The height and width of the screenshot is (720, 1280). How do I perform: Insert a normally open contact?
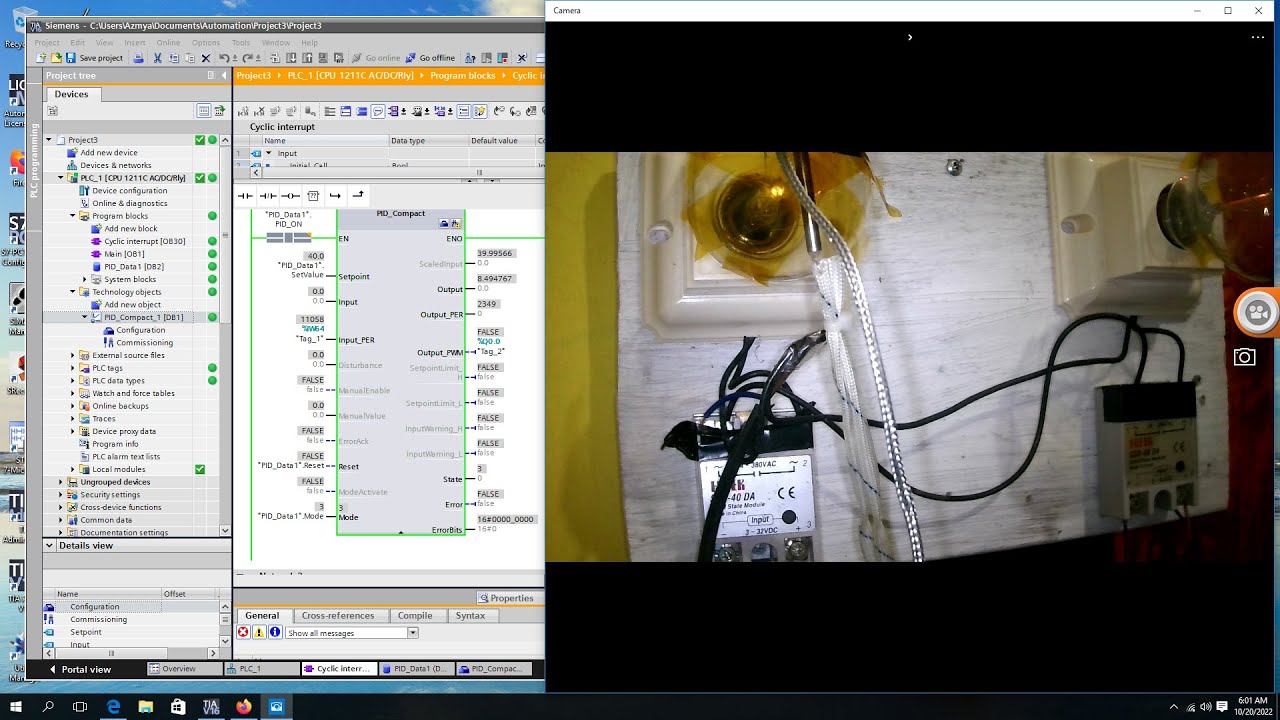(x=245, y=195)
